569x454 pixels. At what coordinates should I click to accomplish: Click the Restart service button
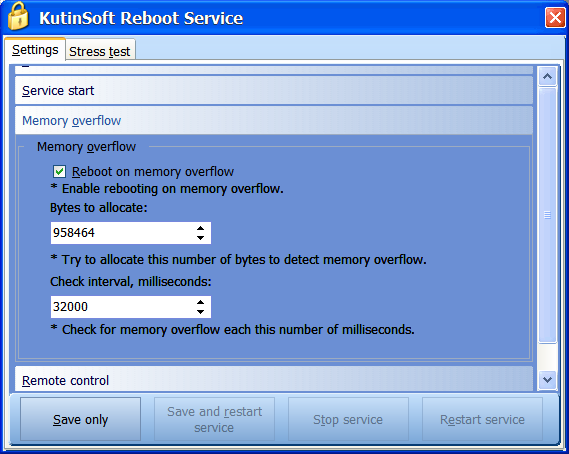coord(482,419)
